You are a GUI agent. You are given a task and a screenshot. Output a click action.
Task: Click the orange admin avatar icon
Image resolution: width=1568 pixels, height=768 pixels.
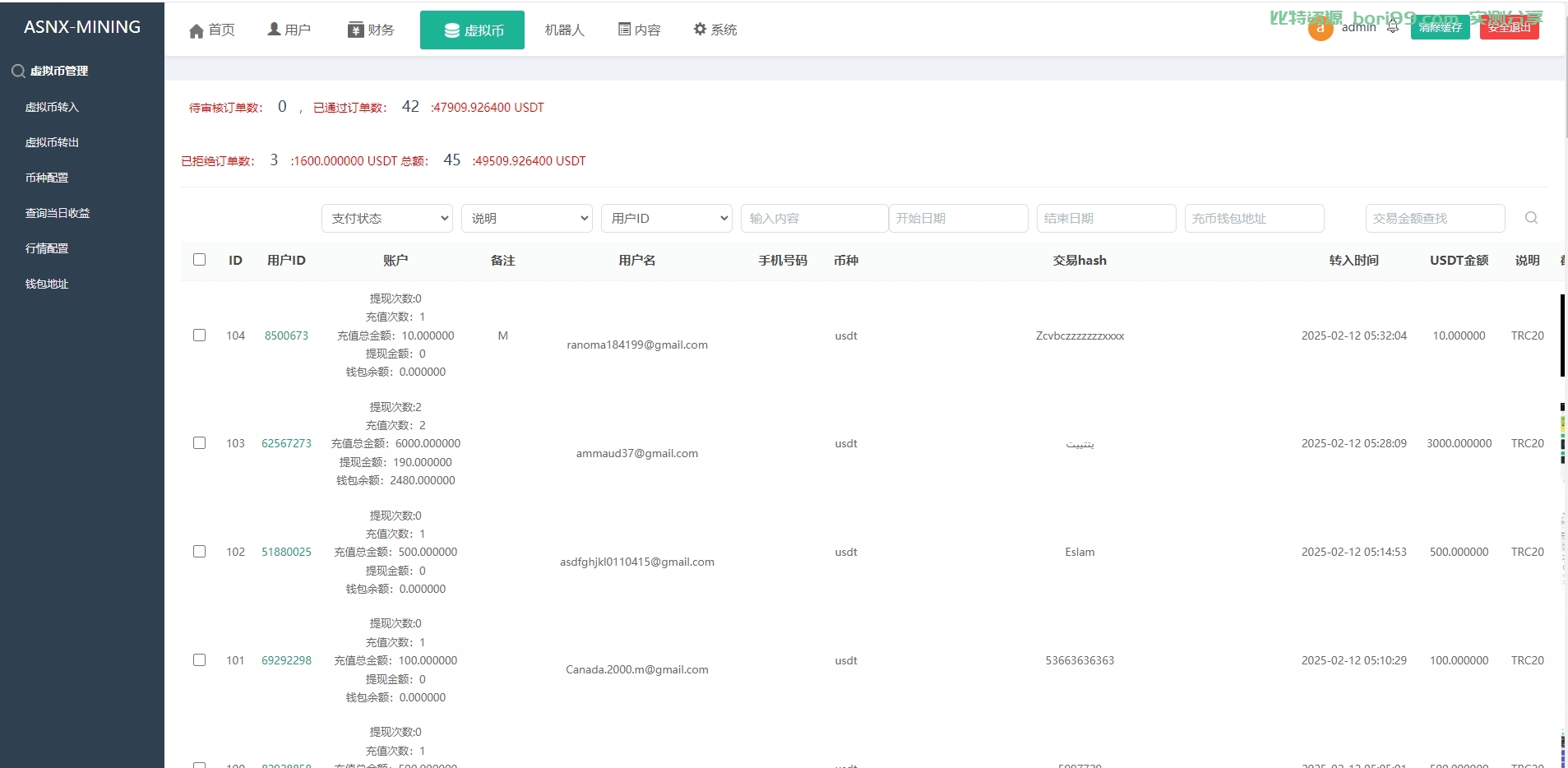coord(1321,28)
